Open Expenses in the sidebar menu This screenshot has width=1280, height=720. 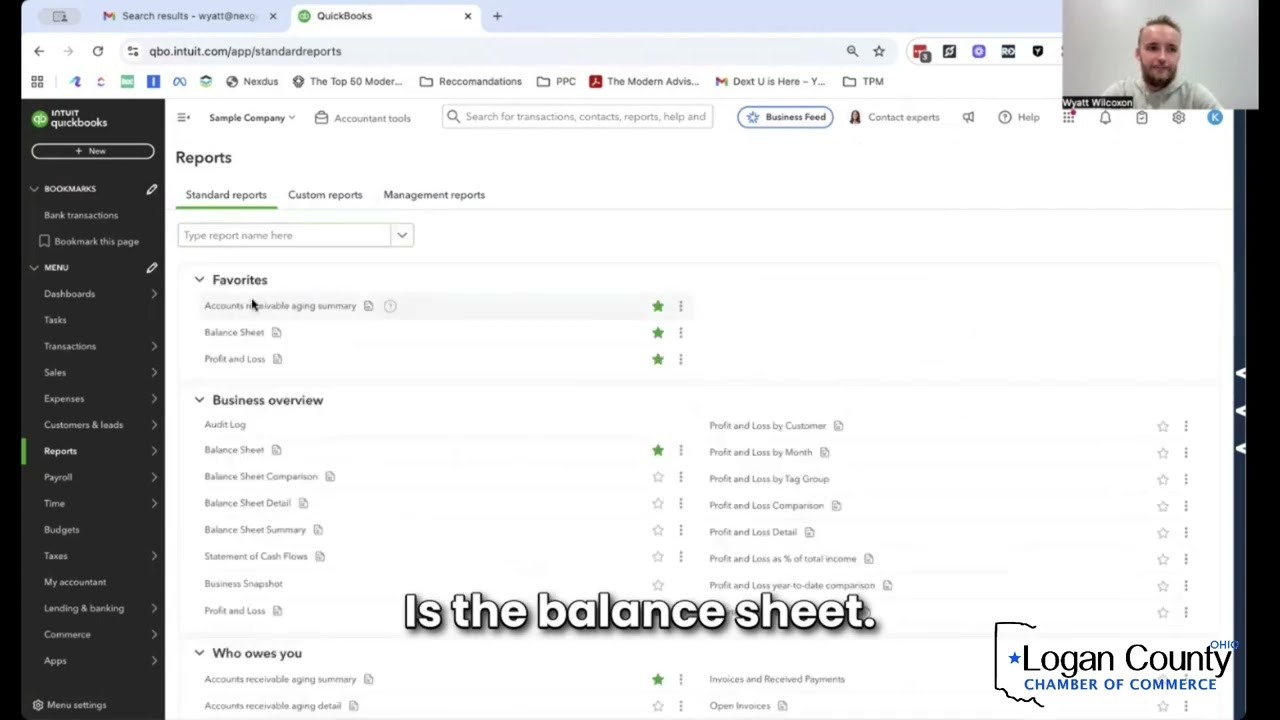tap(64, 398)
